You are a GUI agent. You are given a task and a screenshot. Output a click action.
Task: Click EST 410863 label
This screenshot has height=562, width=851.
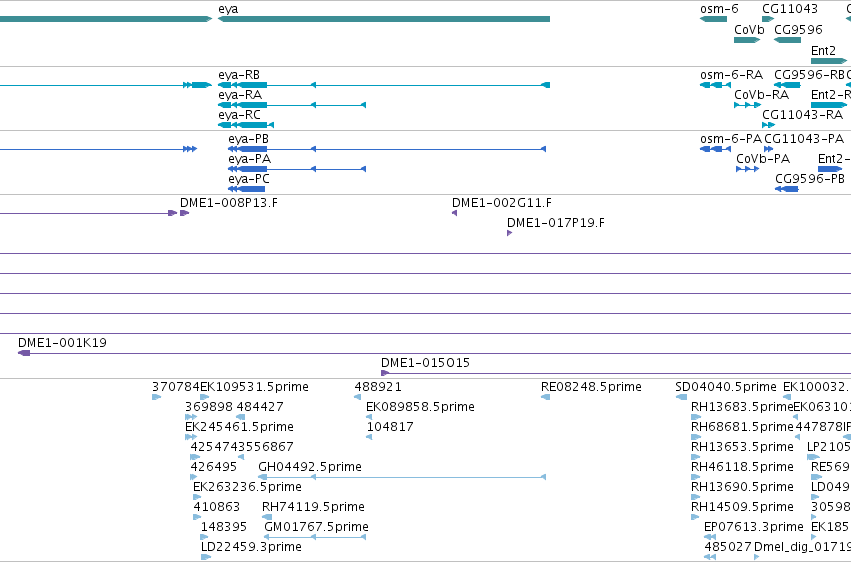coord(217,507)
